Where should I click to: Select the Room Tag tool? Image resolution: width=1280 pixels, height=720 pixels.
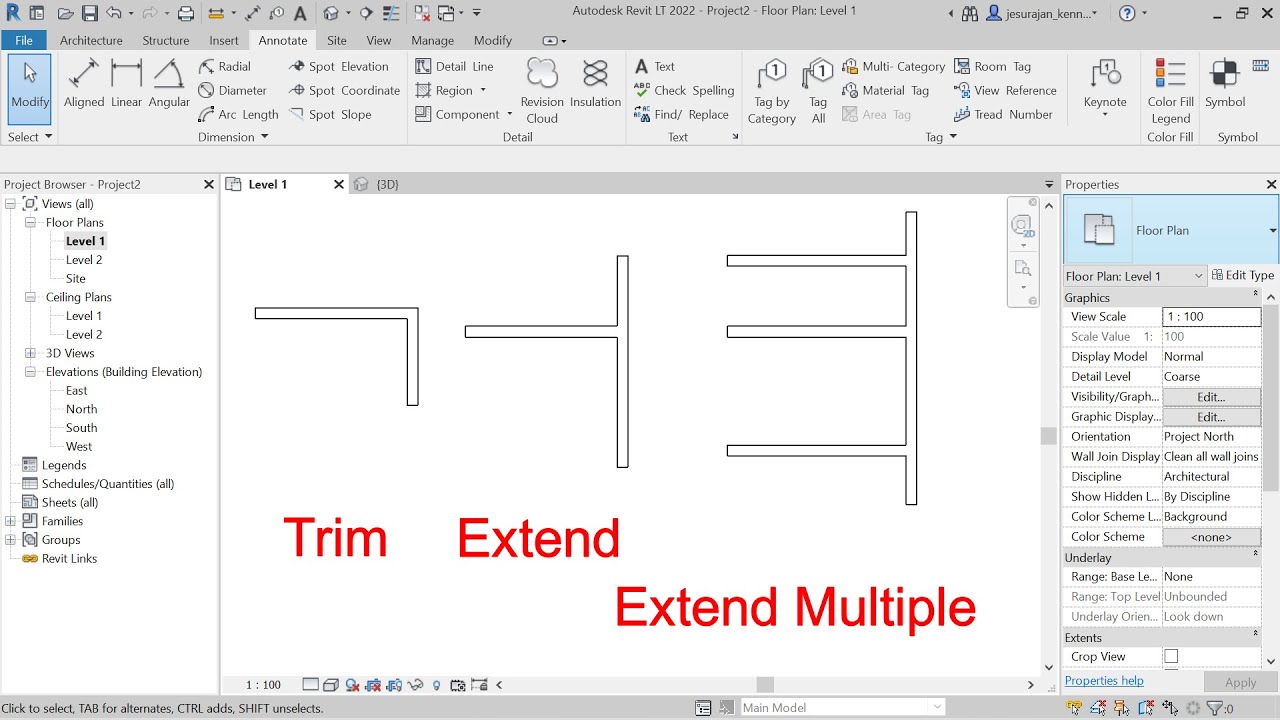pyautogui.click(x=992, y=66)
